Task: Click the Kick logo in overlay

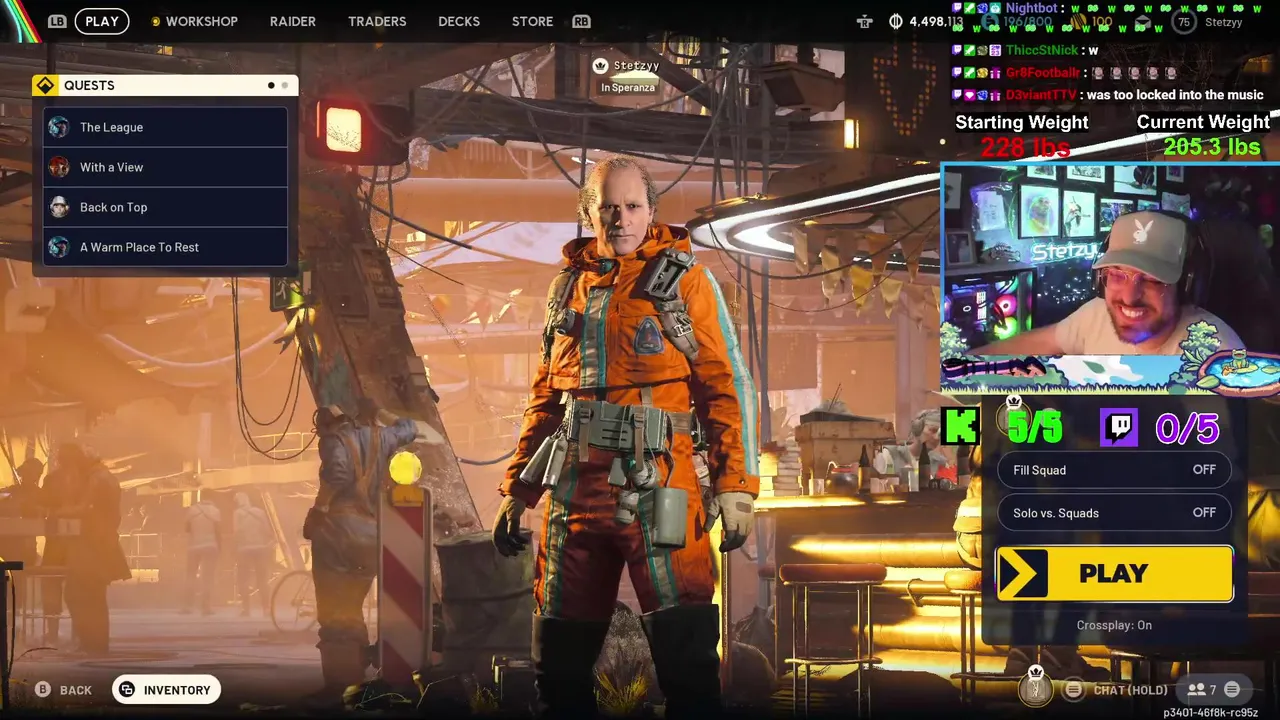Action: [961, 427]
